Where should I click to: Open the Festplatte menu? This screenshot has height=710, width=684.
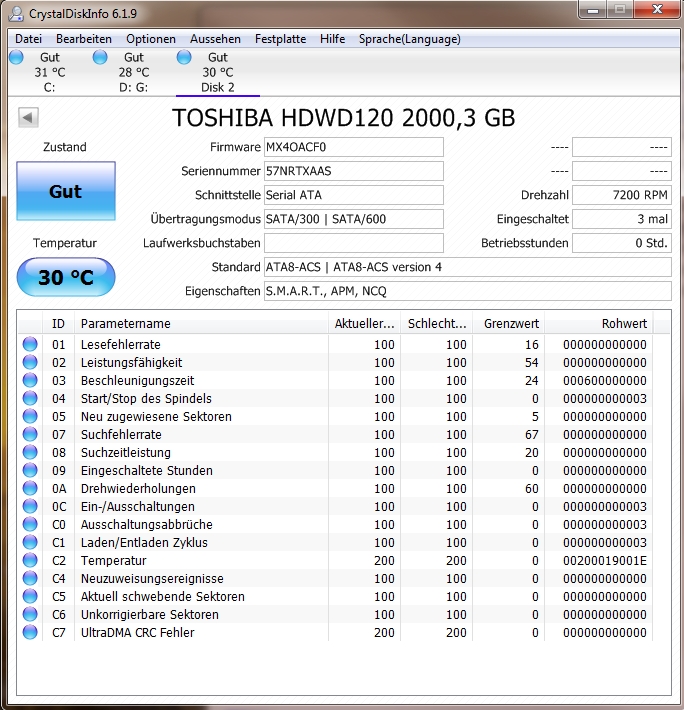280,39
